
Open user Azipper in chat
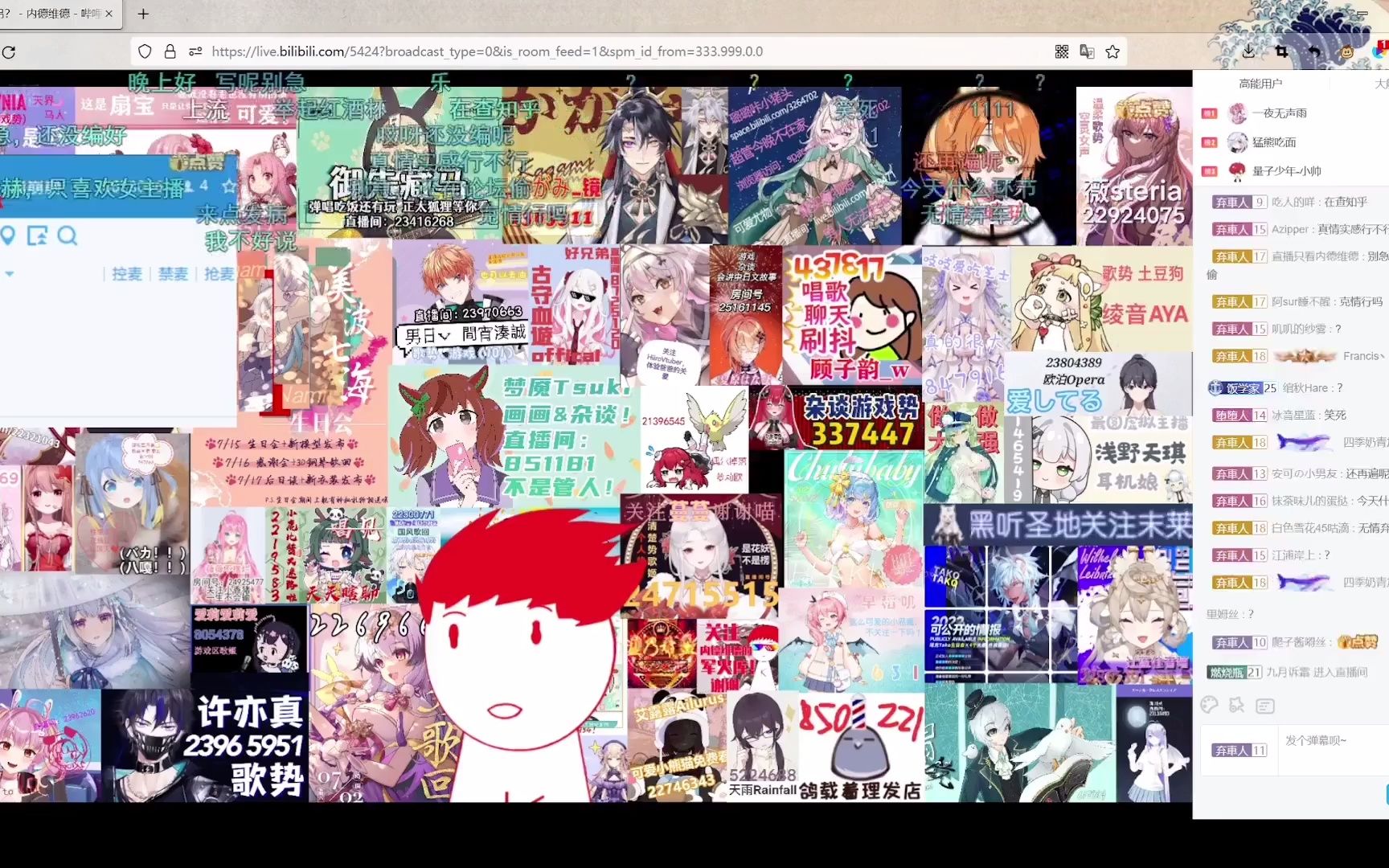(1289, 230)
